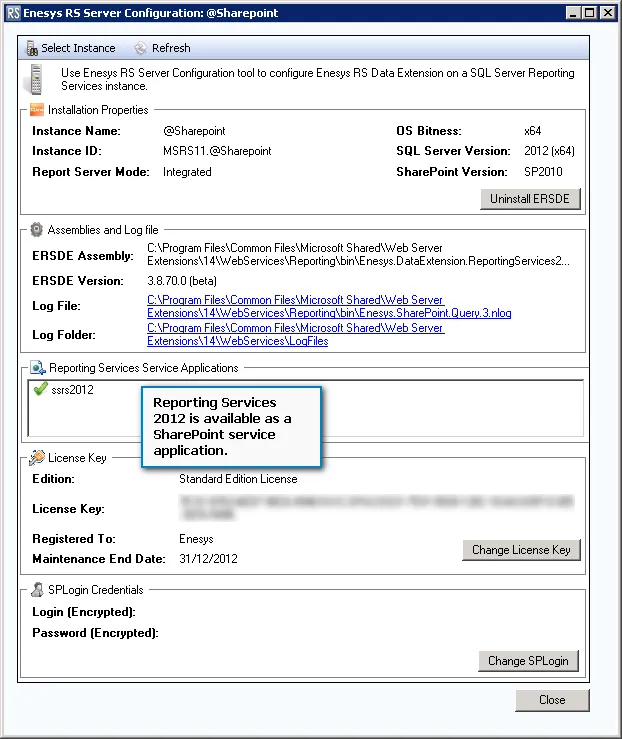Viewport: 622px width, 739px height.
Task: Click the Enesys registered-to value
Action: 196,539
